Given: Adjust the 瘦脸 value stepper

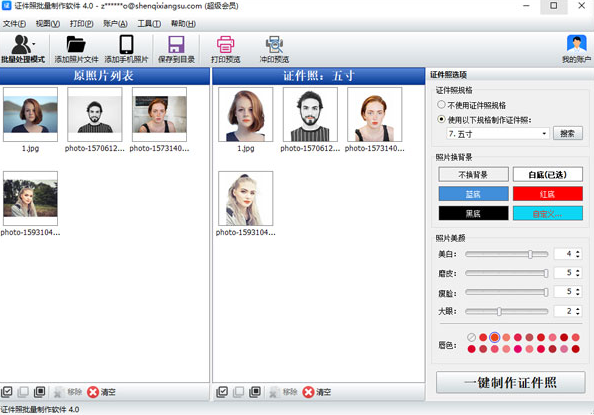Looking at the screenshot, I should coord(578,291).
